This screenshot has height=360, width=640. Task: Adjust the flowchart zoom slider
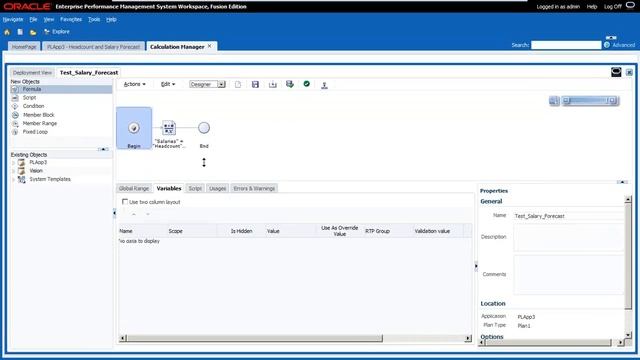[589, 100]
